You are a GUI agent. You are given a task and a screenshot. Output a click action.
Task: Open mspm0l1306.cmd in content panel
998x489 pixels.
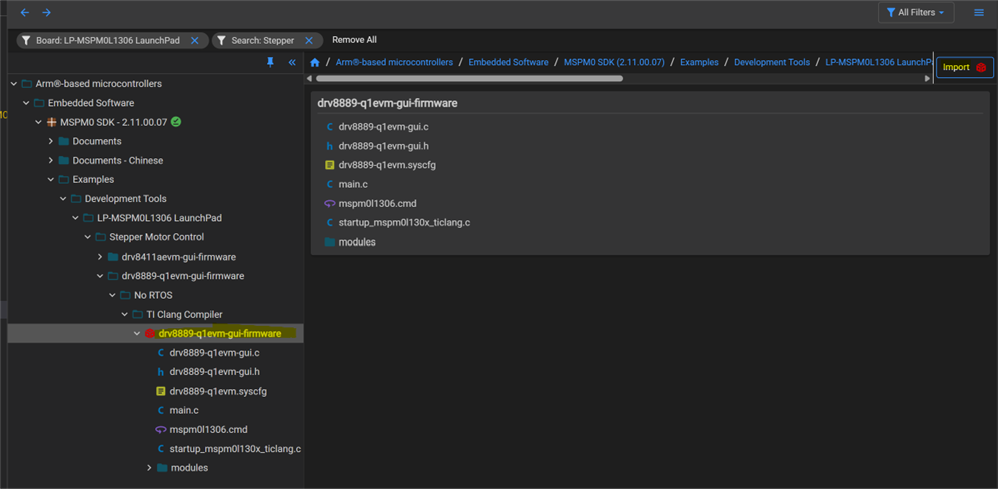pyautogui.click(x=377, y=204)
